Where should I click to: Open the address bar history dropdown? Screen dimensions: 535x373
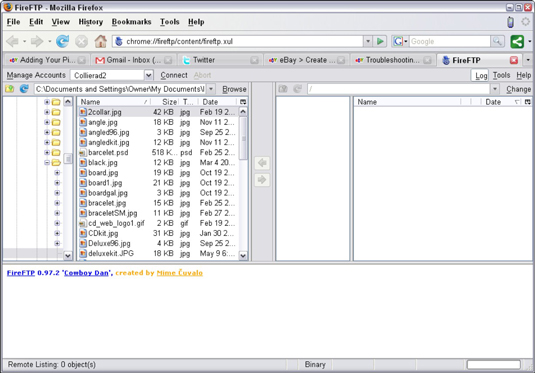[368, 41]
